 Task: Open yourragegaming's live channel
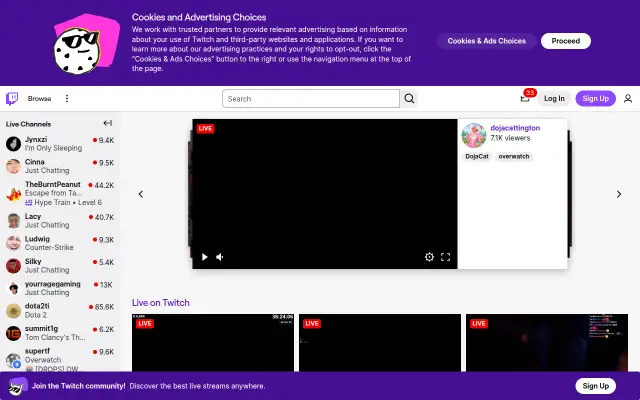tap(60, 288)
